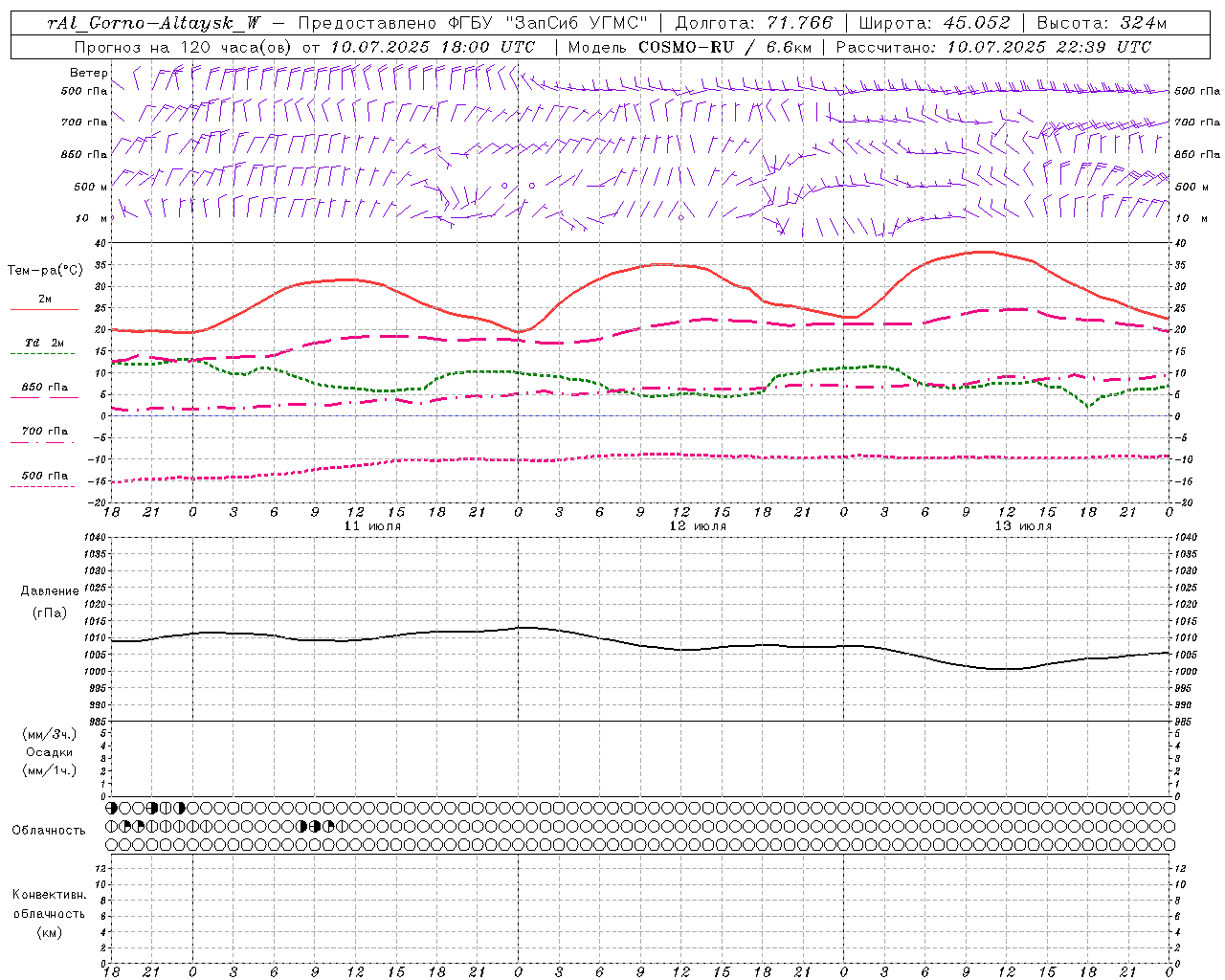Click the Долгота: 71.766 value

(753, 23)
